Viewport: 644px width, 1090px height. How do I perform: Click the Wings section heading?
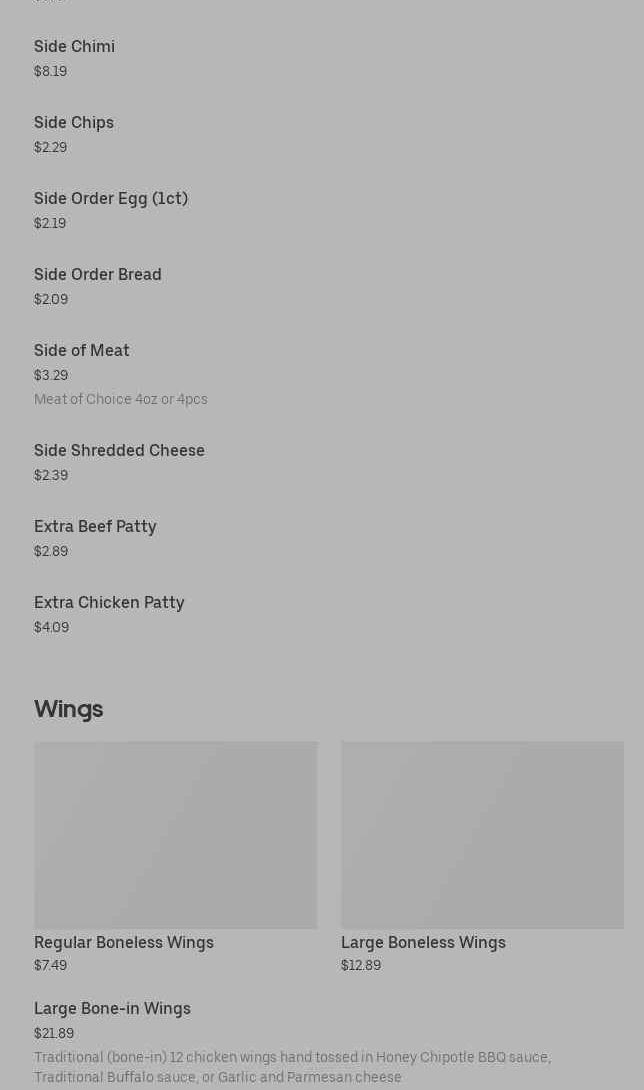68,708
